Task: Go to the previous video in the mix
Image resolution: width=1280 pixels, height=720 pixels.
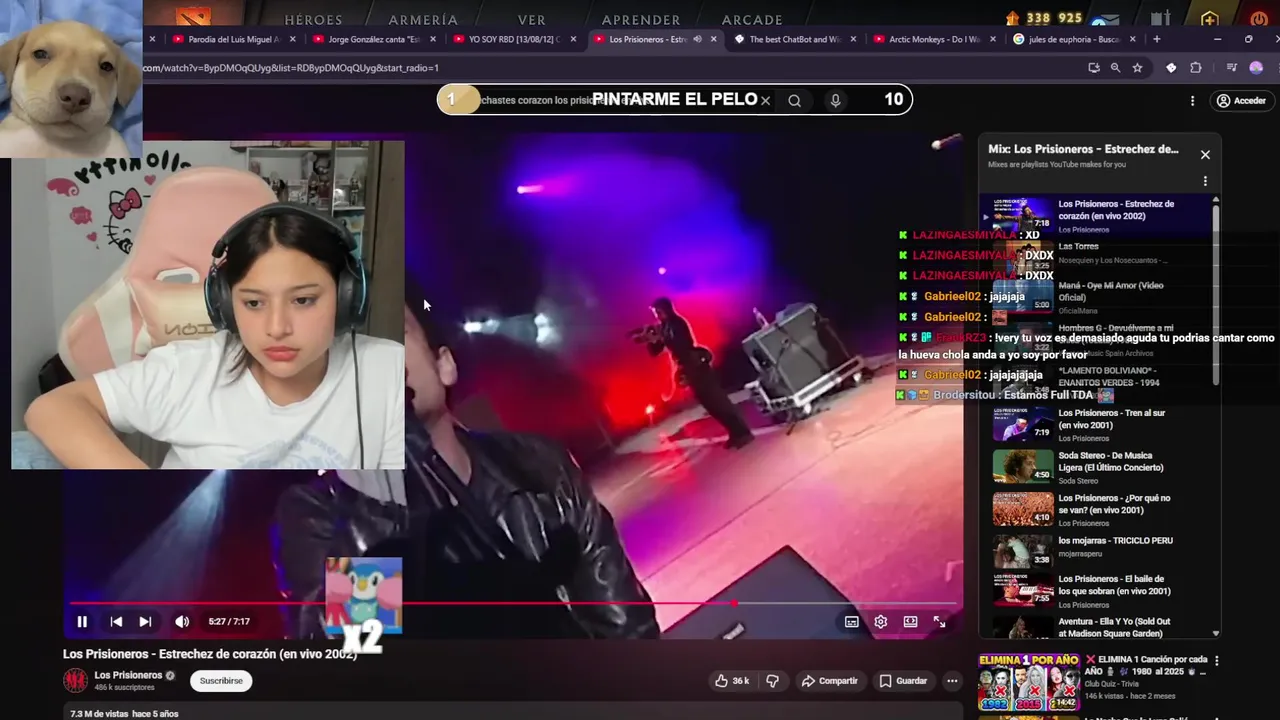Action: pyautogui.click(x=116, y=621)
